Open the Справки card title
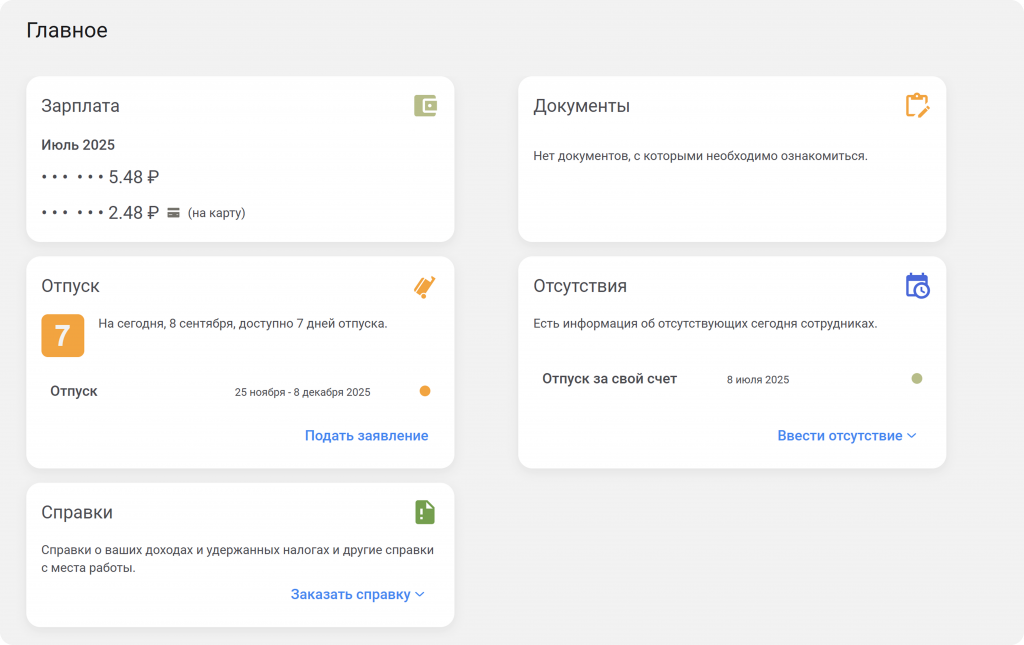 [77, 512]
